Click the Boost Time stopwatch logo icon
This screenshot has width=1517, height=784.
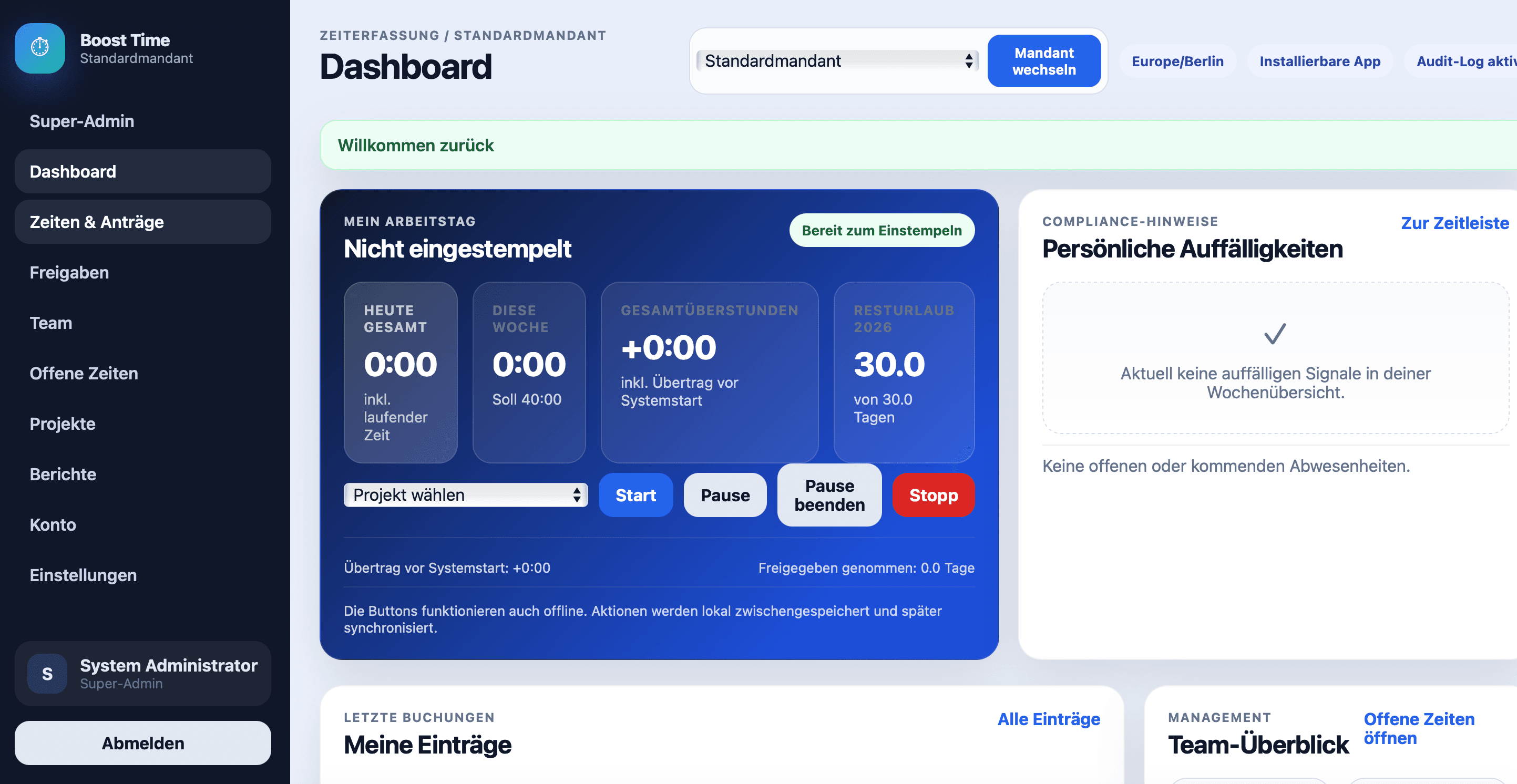point(39,48)
